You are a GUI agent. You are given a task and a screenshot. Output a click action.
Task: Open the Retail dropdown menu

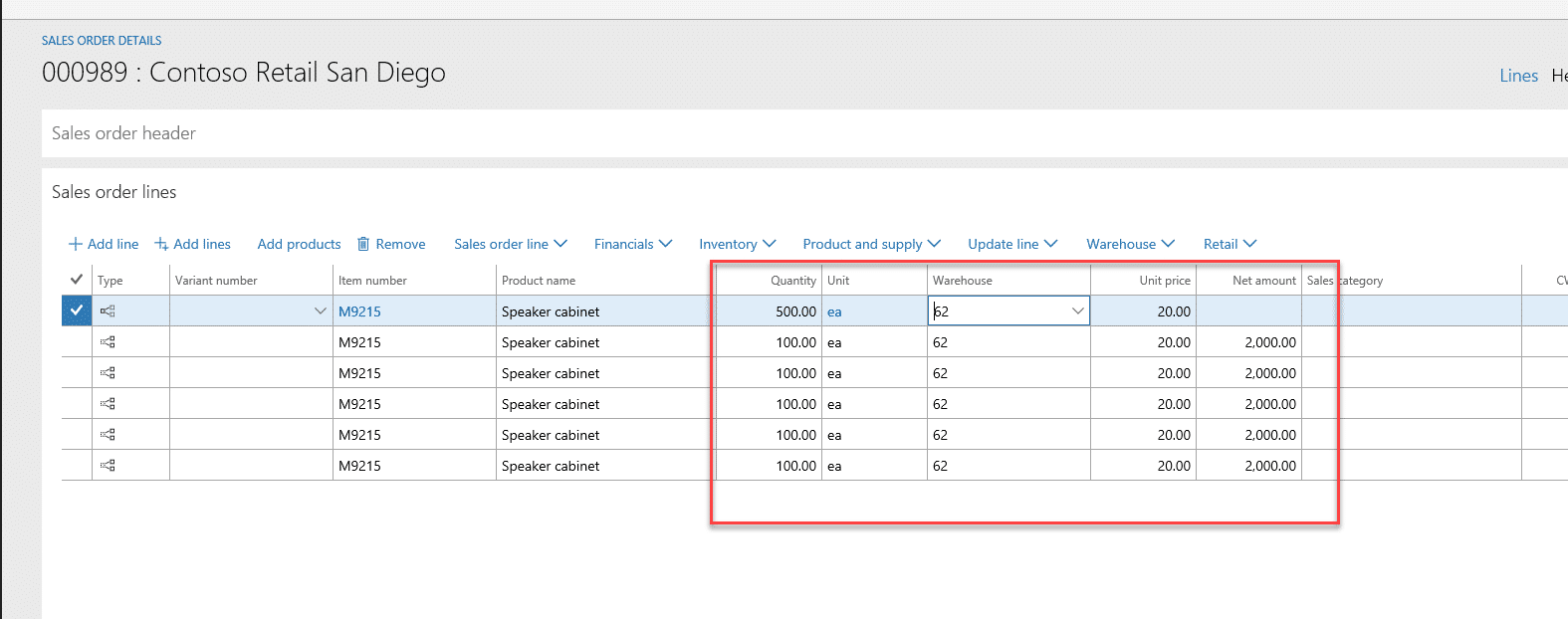pyautogui.click(x=1231, y=244)
